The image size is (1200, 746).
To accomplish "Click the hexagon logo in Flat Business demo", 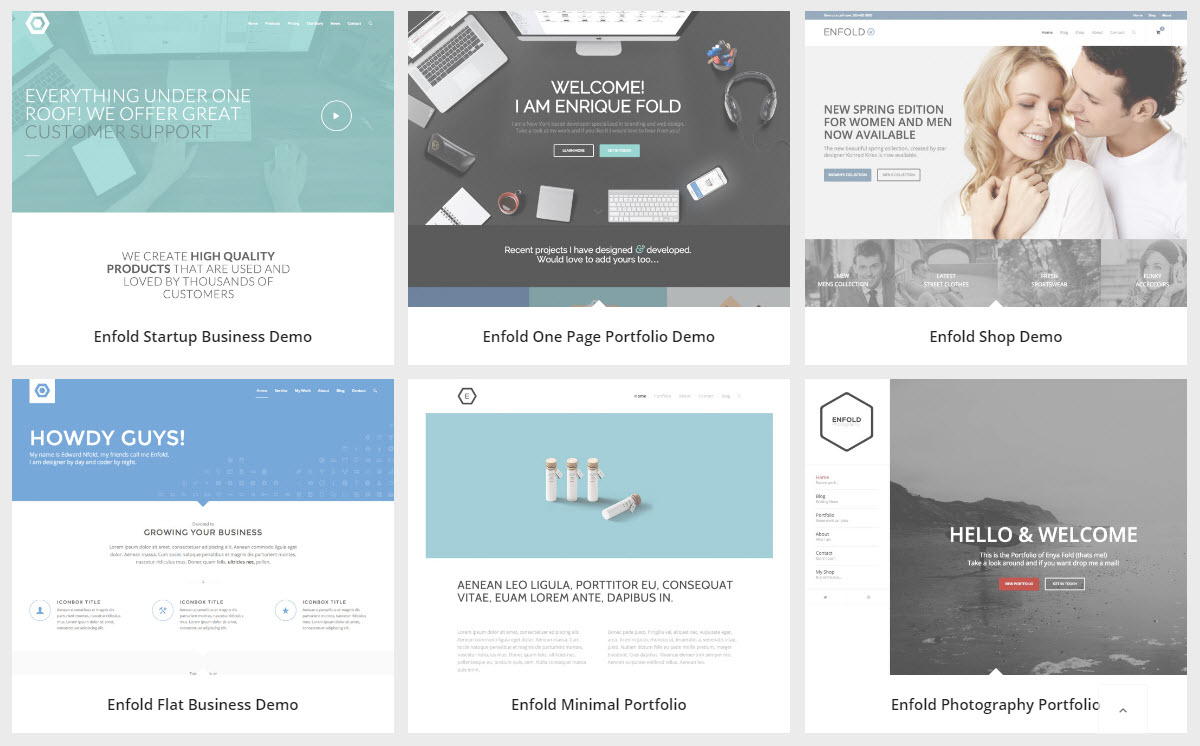I will pos(42,391).
